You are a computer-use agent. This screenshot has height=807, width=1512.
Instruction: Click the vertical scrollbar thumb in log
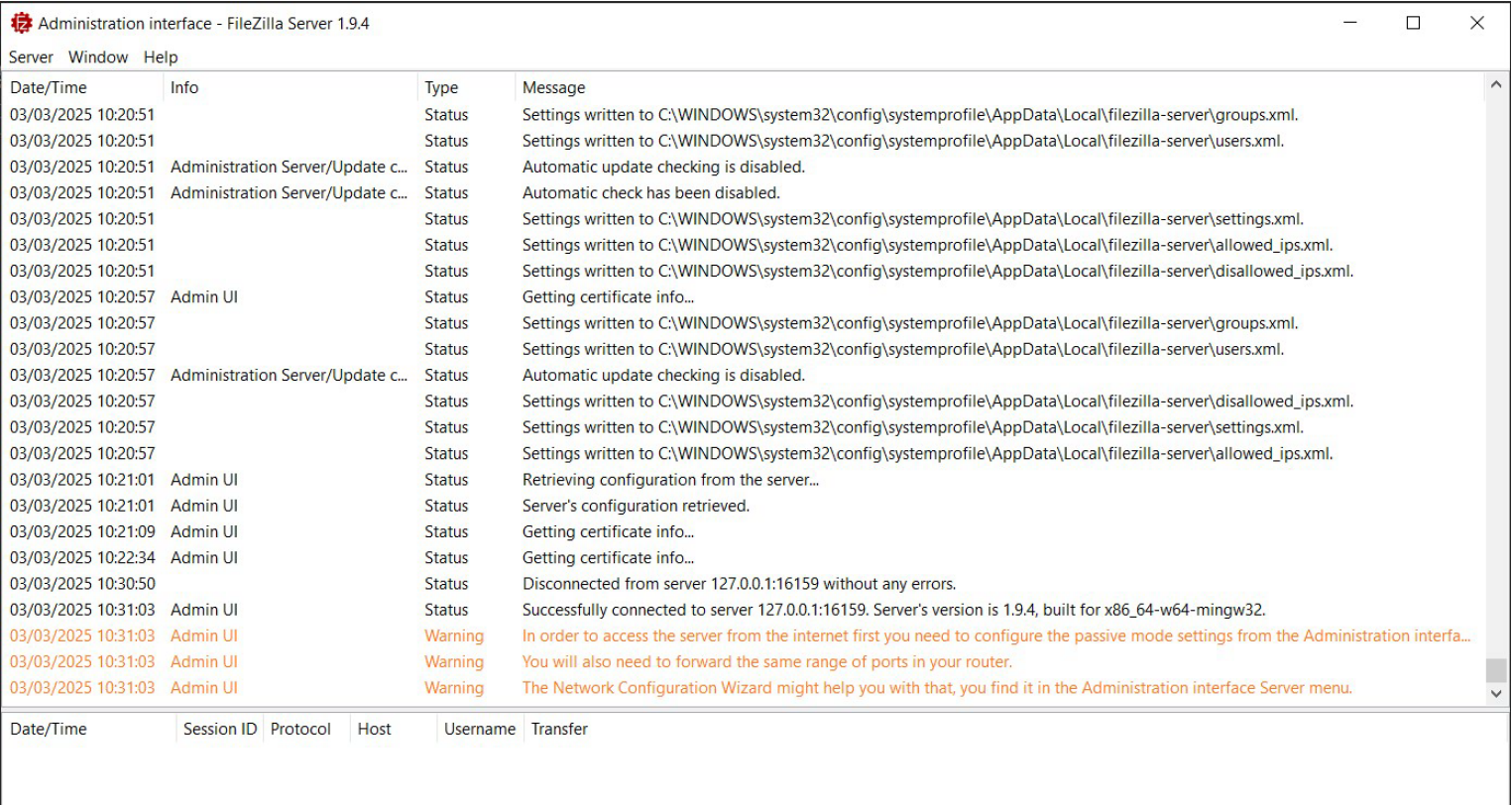pyautogui.click(x=1496, y=671)
